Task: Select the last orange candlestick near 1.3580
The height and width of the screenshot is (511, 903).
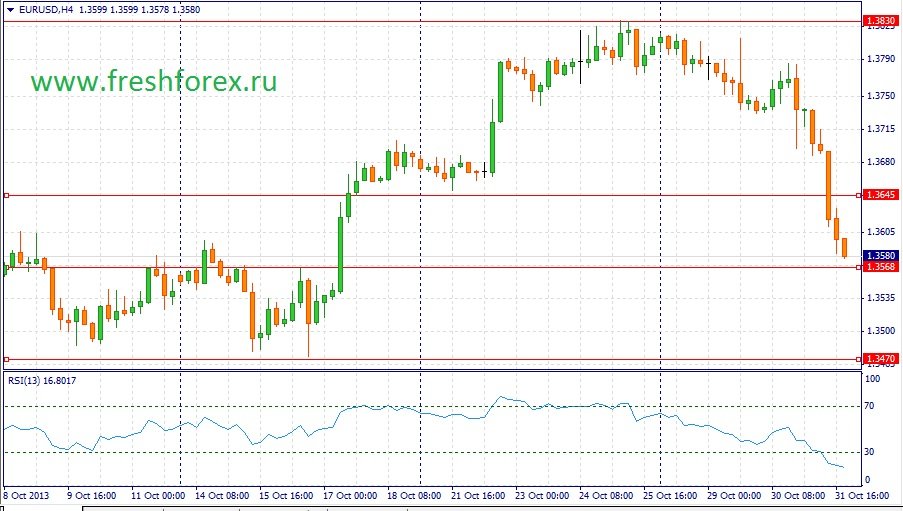Action: coord(845,248)
